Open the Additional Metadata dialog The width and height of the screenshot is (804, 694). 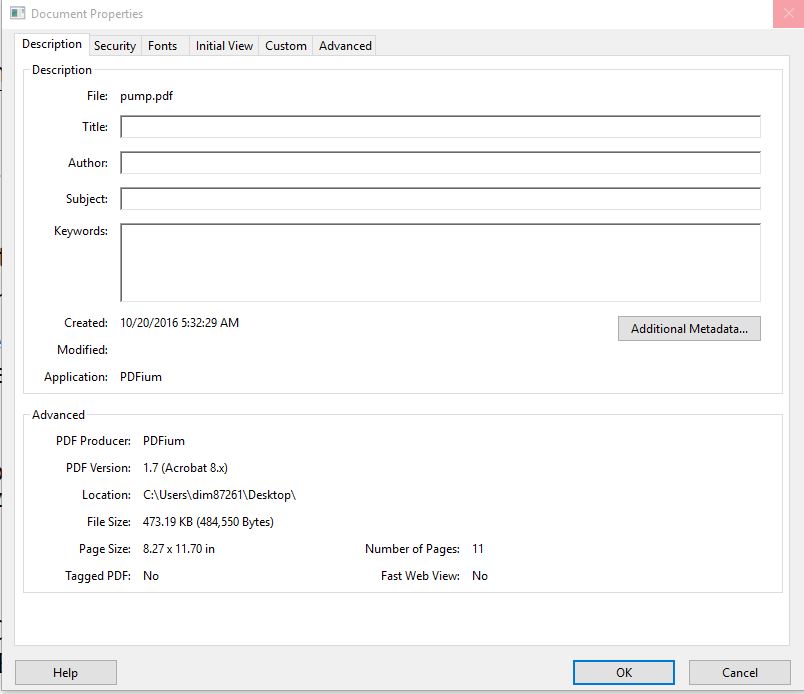point(689,328)
